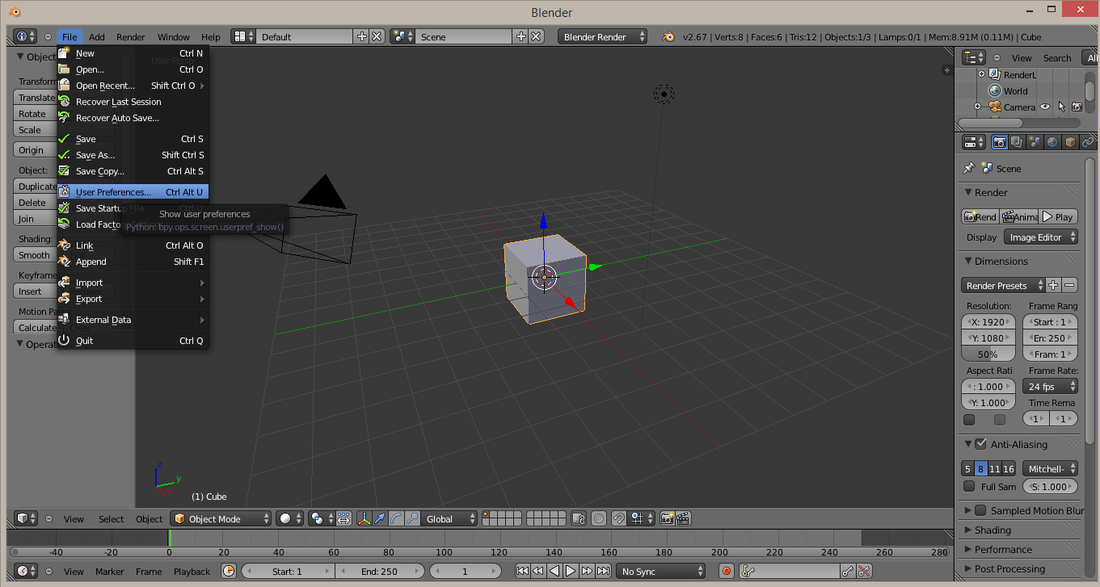Click the translate manipulator arrow icon

[x=380, y=519]
